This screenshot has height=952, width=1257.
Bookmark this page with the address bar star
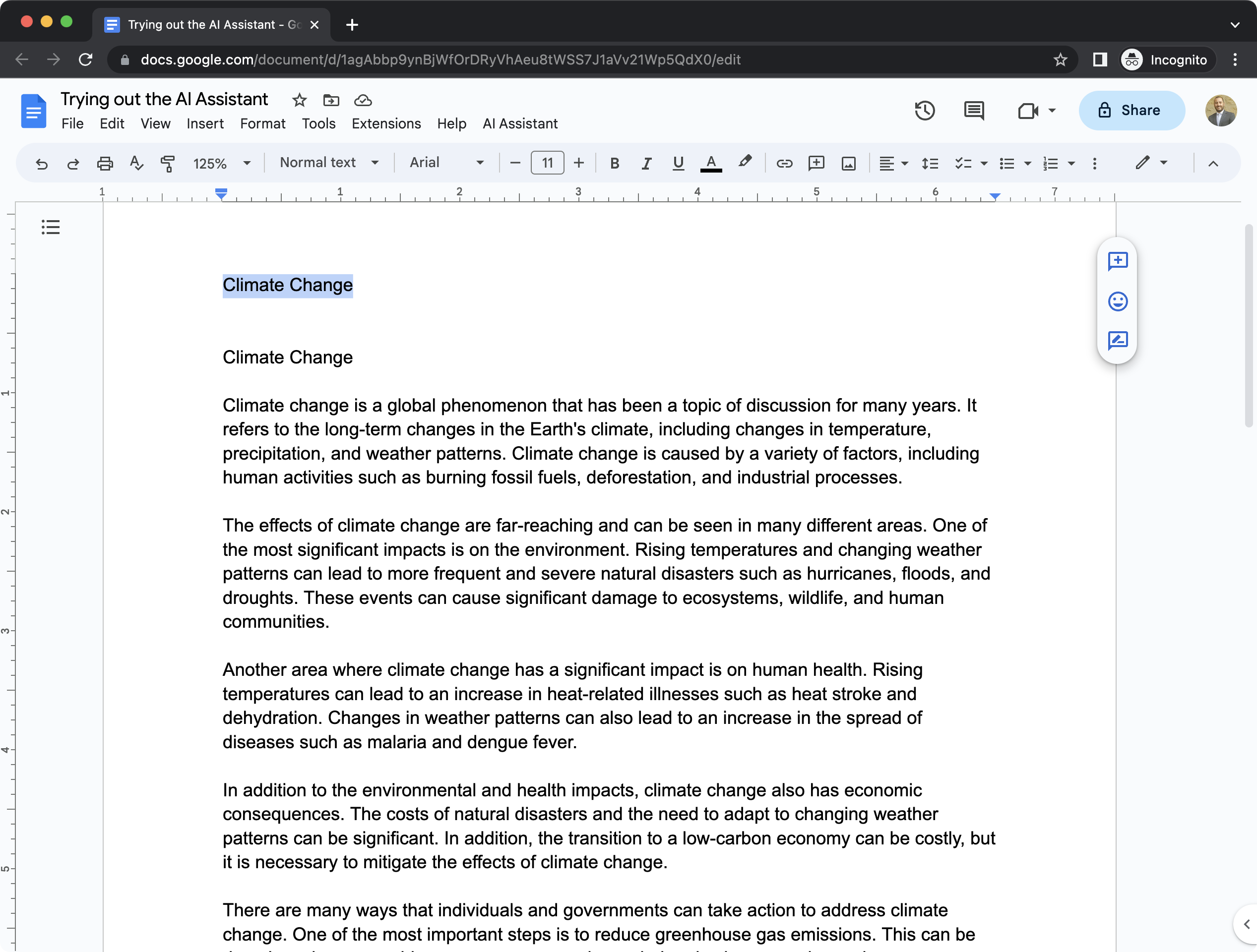(x=1060, y=59)
